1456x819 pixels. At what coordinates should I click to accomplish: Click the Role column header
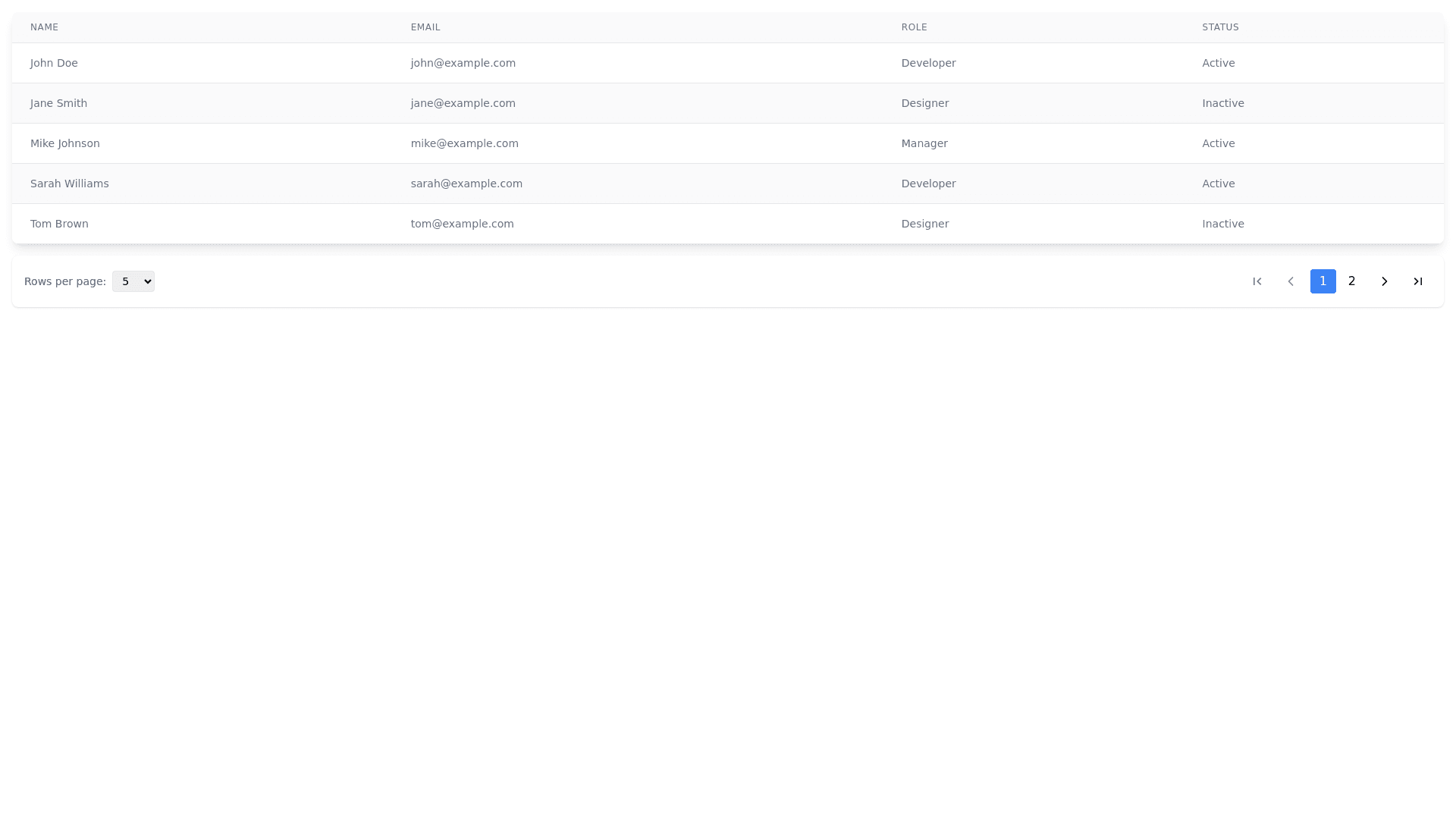pyautogui.click(x=914, y=27)
